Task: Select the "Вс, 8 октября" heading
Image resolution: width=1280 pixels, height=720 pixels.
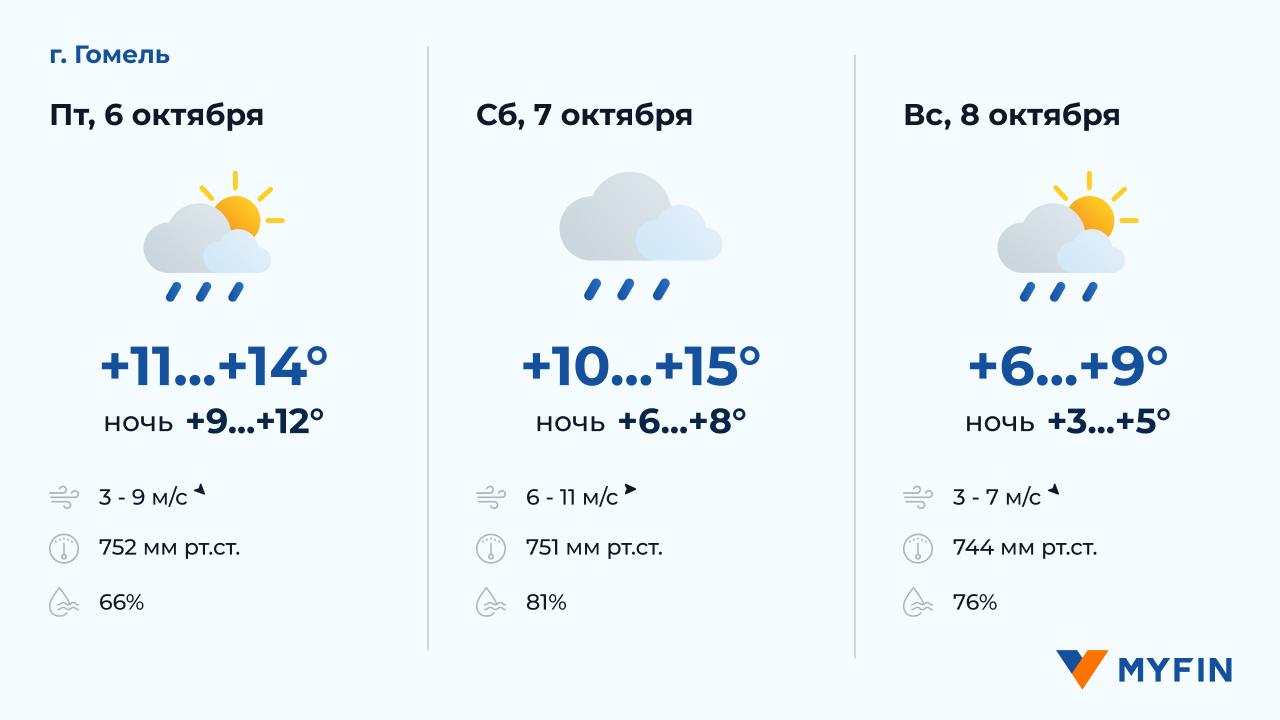Action: [1011, 115]
